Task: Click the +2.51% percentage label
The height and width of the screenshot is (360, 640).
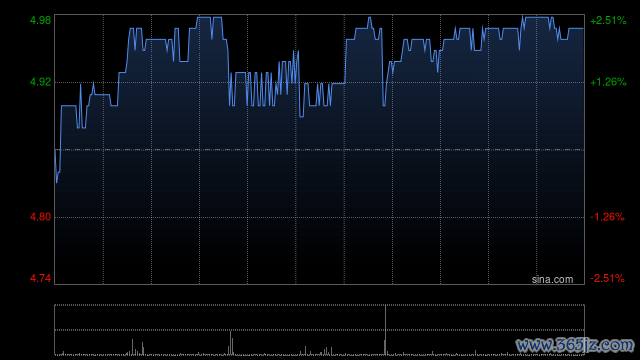Action: click(x=608, y=20)
